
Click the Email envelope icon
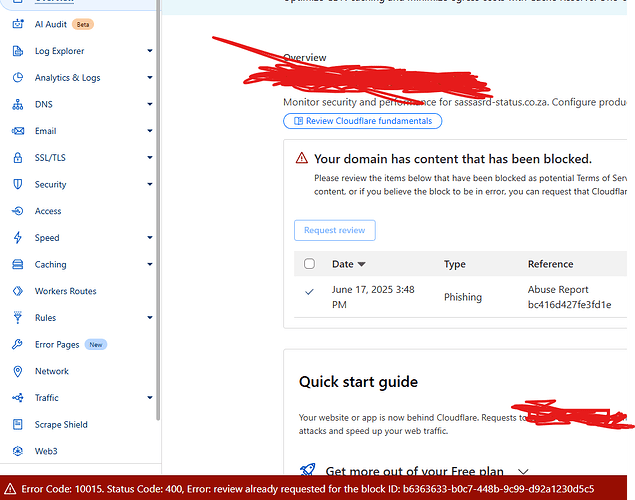coord(18,131)
